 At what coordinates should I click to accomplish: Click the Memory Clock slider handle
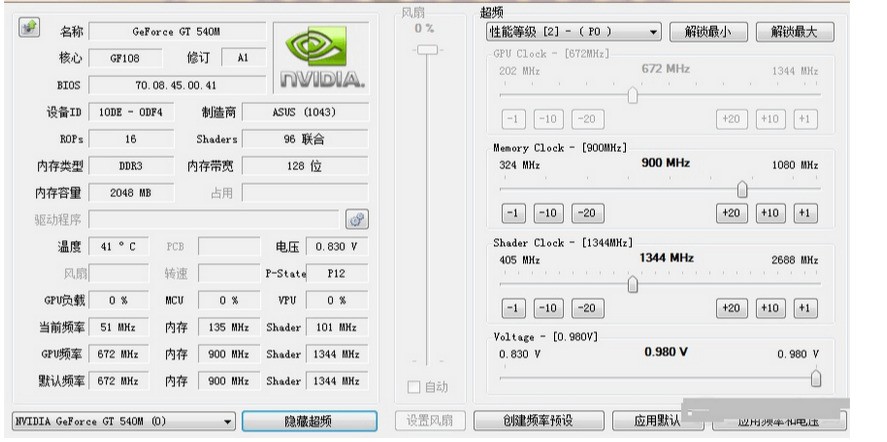point(742,190)
